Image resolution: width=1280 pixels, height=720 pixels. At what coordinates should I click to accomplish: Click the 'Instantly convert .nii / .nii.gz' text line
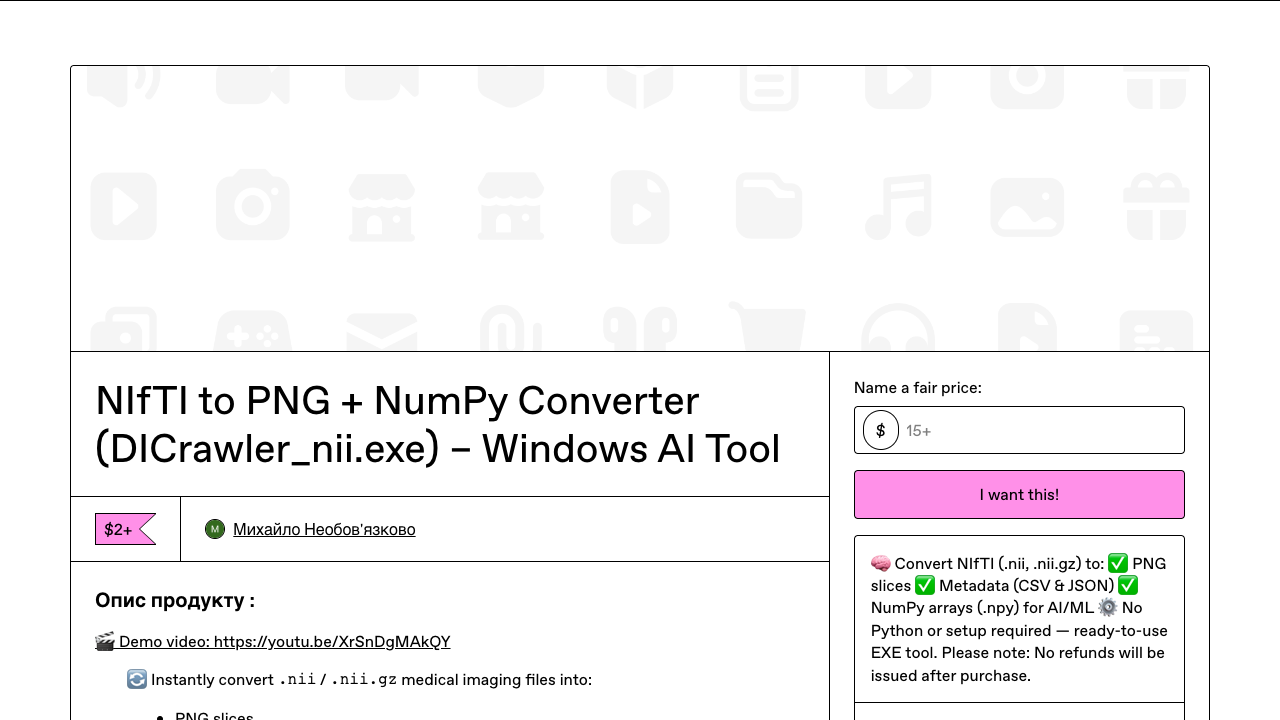pyautogui.click(x=360, y=679)
